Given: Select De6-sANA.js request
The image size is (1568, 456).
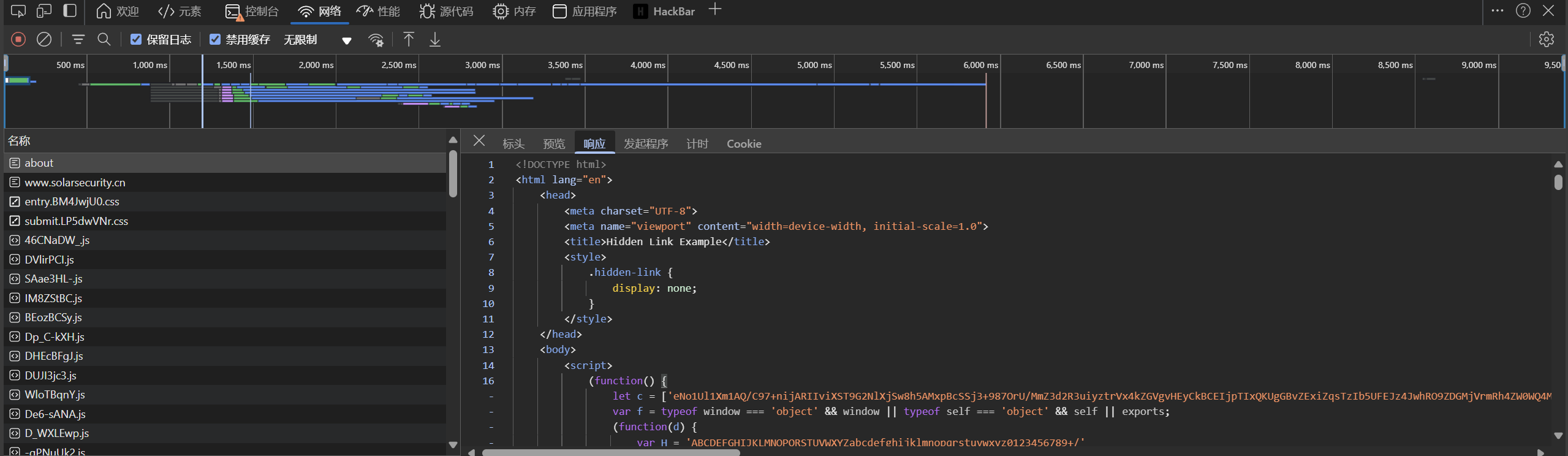Looking at the screenshot, I should [225, 414].
